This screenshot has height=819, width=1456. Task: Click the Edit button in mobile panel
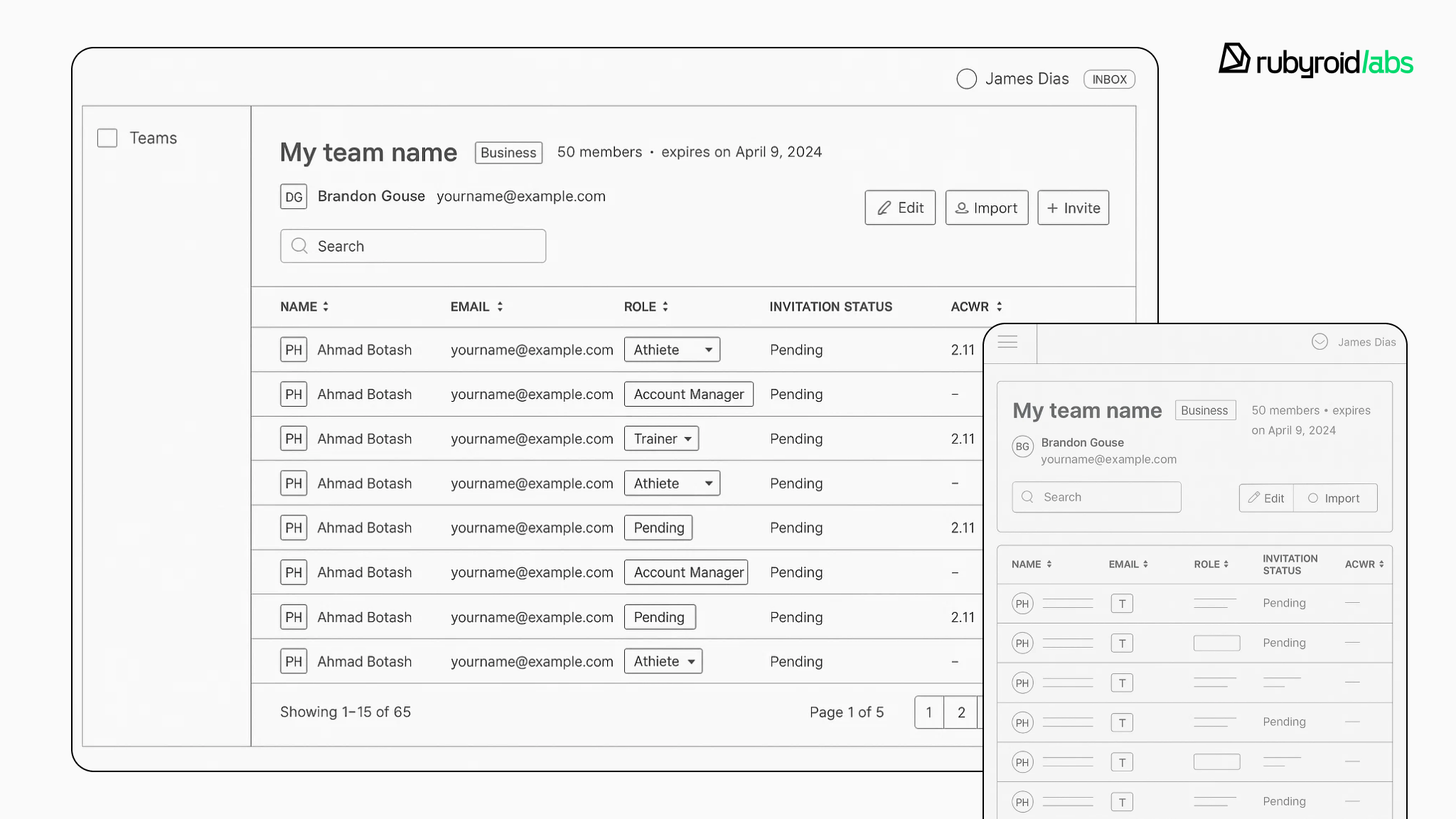click(1266, 498)
